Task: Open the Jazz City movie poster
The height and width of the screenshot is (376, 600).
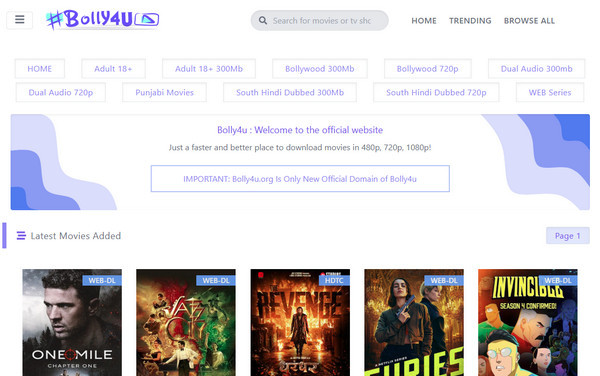Action: coord(186,322)
